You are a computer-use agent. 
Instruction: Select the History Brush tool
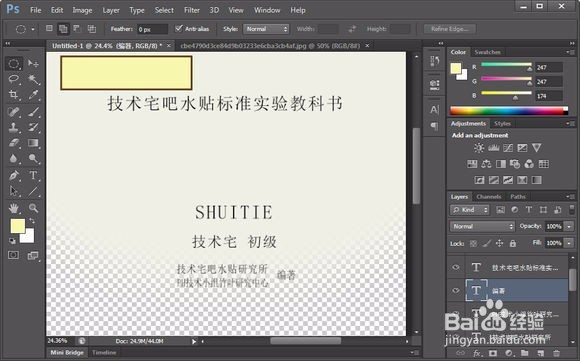click(x=33, y=127)
